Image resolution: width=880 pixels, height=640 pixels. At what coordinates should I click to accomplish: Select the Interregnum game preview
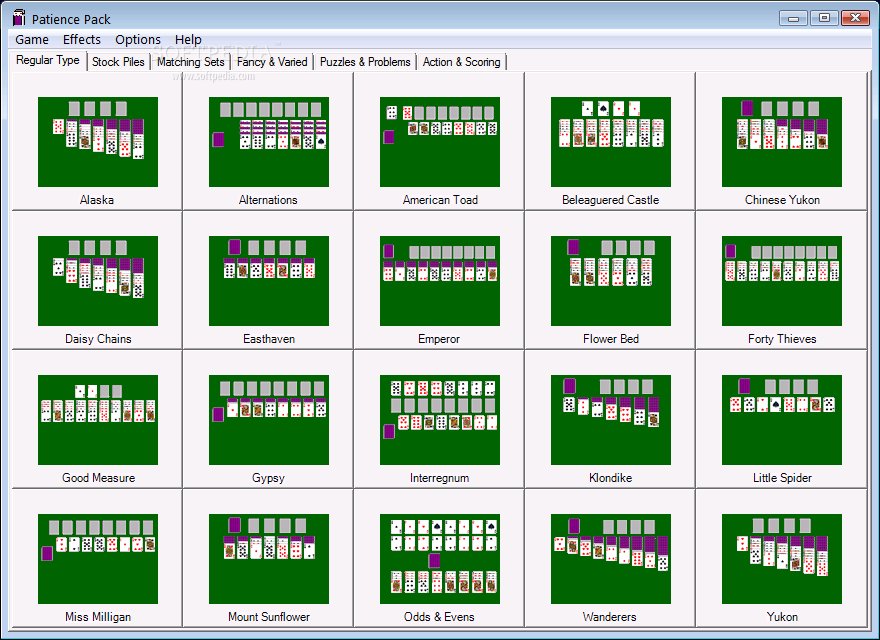pyautogui.click(x=440, y=420)
